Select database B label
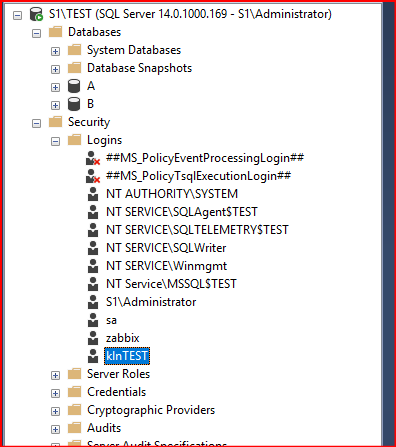Viewport: 396px width, 447px height. pyautogui.click(x=91, y=104)
